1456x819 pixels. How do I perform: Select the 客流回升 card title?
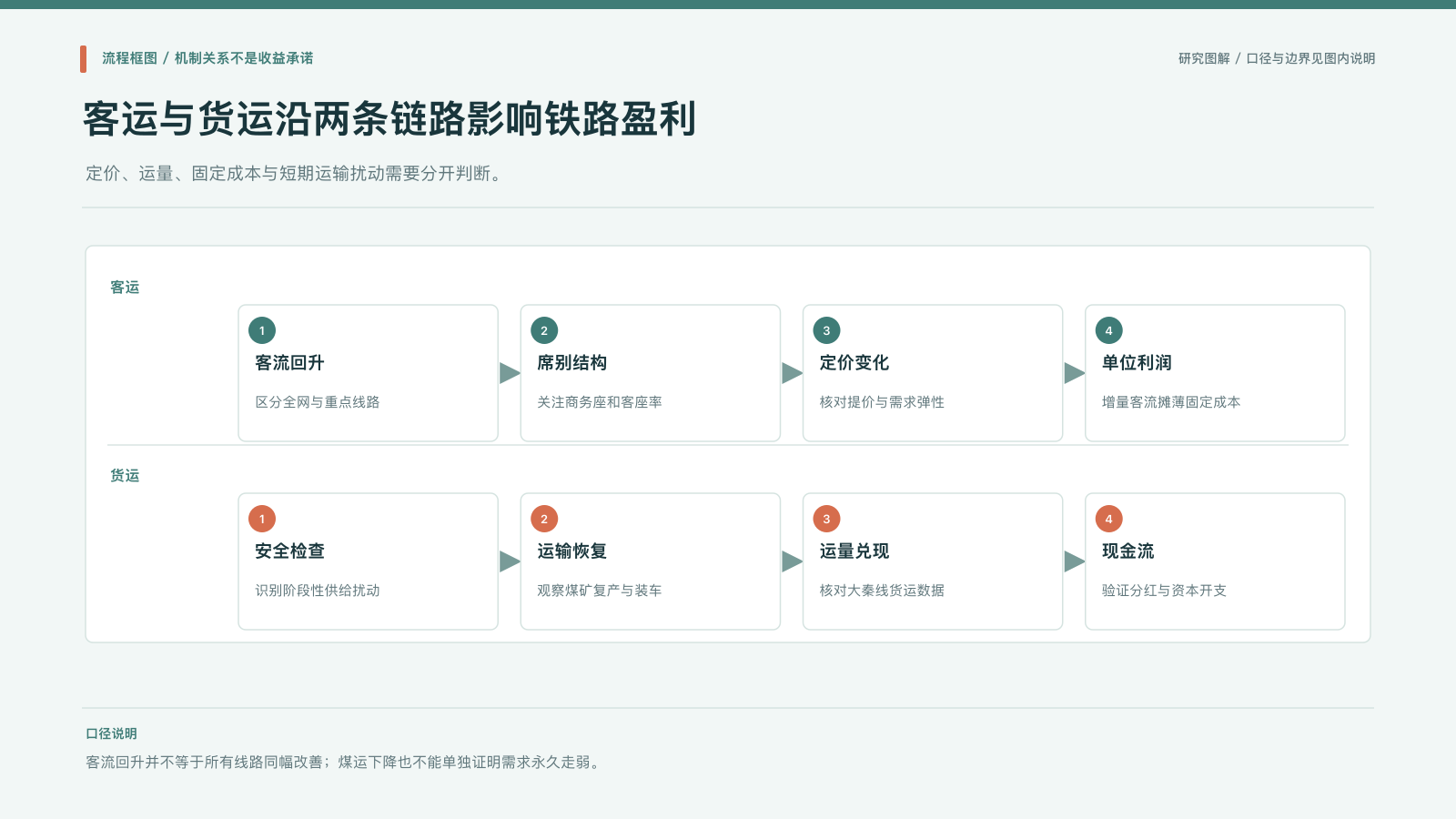click(289, 363)
